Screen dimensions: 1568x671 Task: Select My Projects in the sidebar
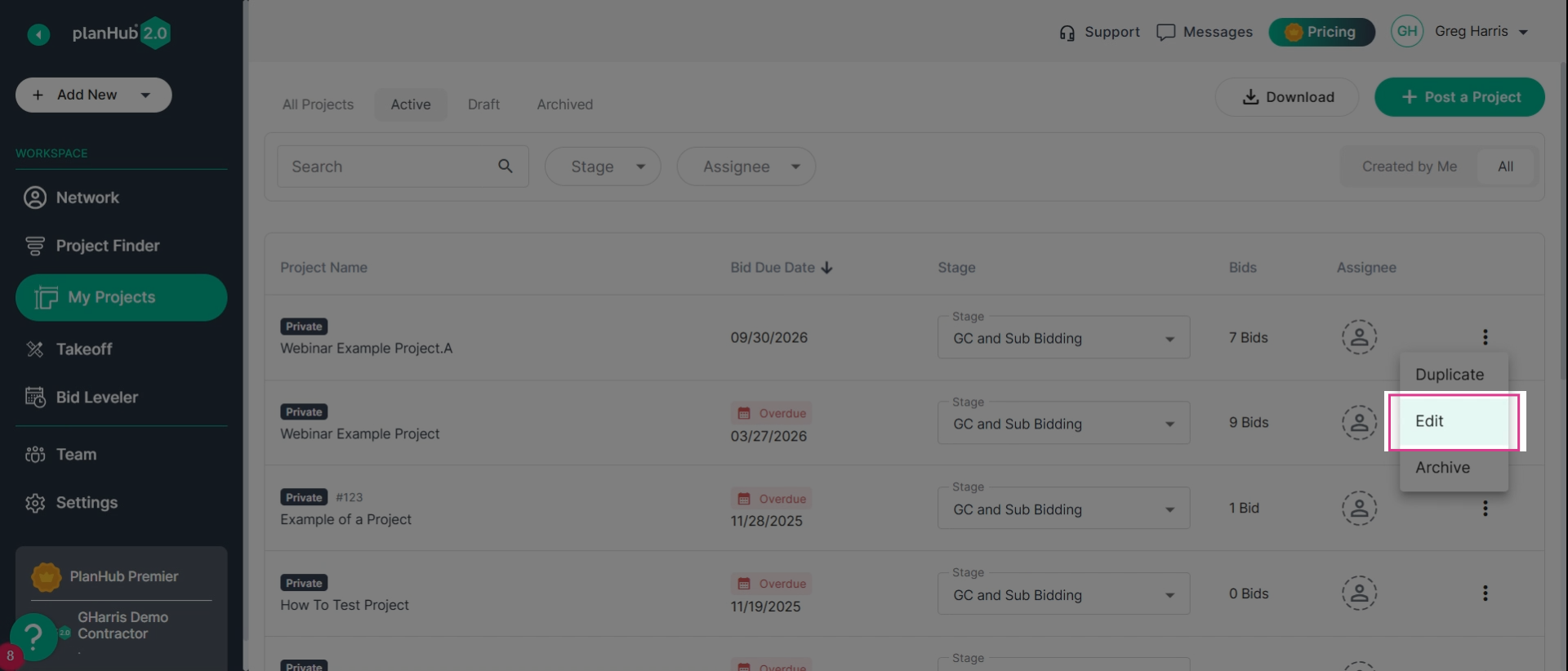(122, 297)
